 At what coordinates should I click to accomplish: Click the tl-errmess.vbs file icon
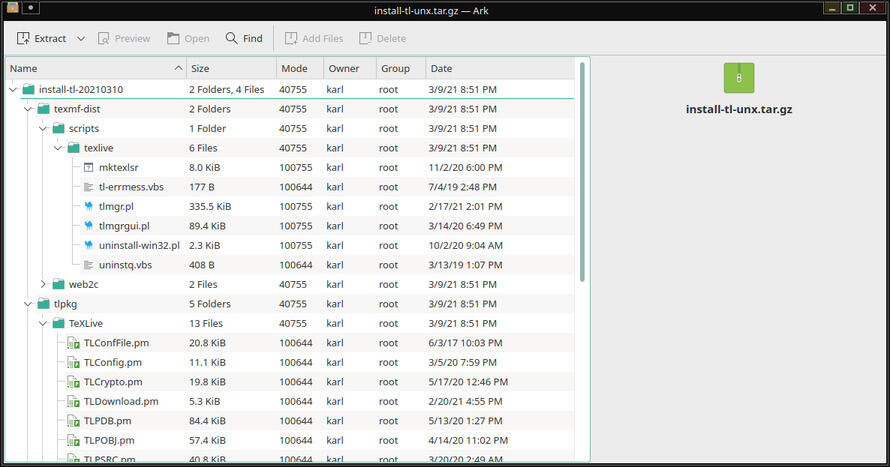pos(89,187)
